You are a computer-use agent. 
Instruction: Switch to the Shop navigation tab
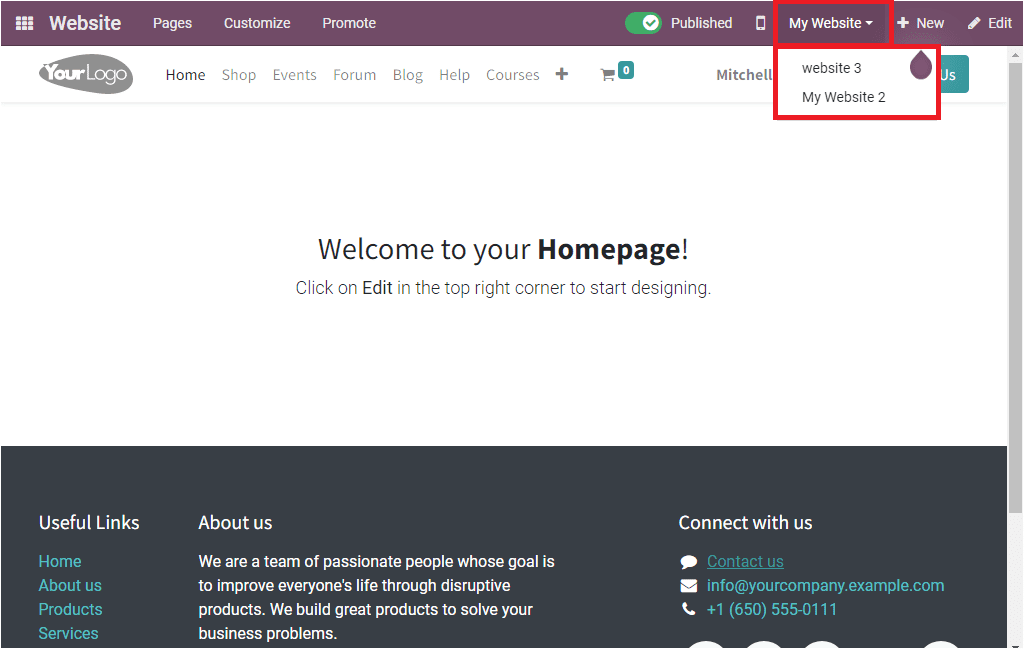[x=239, y=74]
